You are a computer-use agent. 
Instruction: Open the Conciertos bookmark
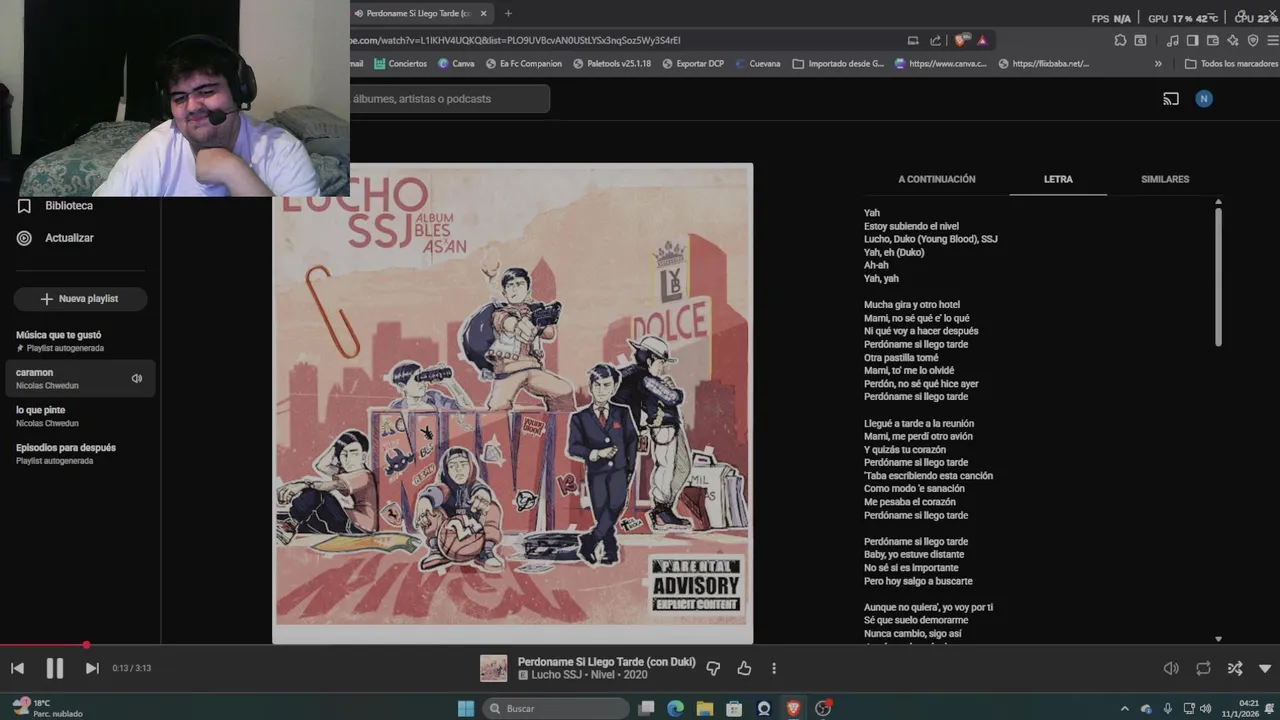[x=400, y=64]
